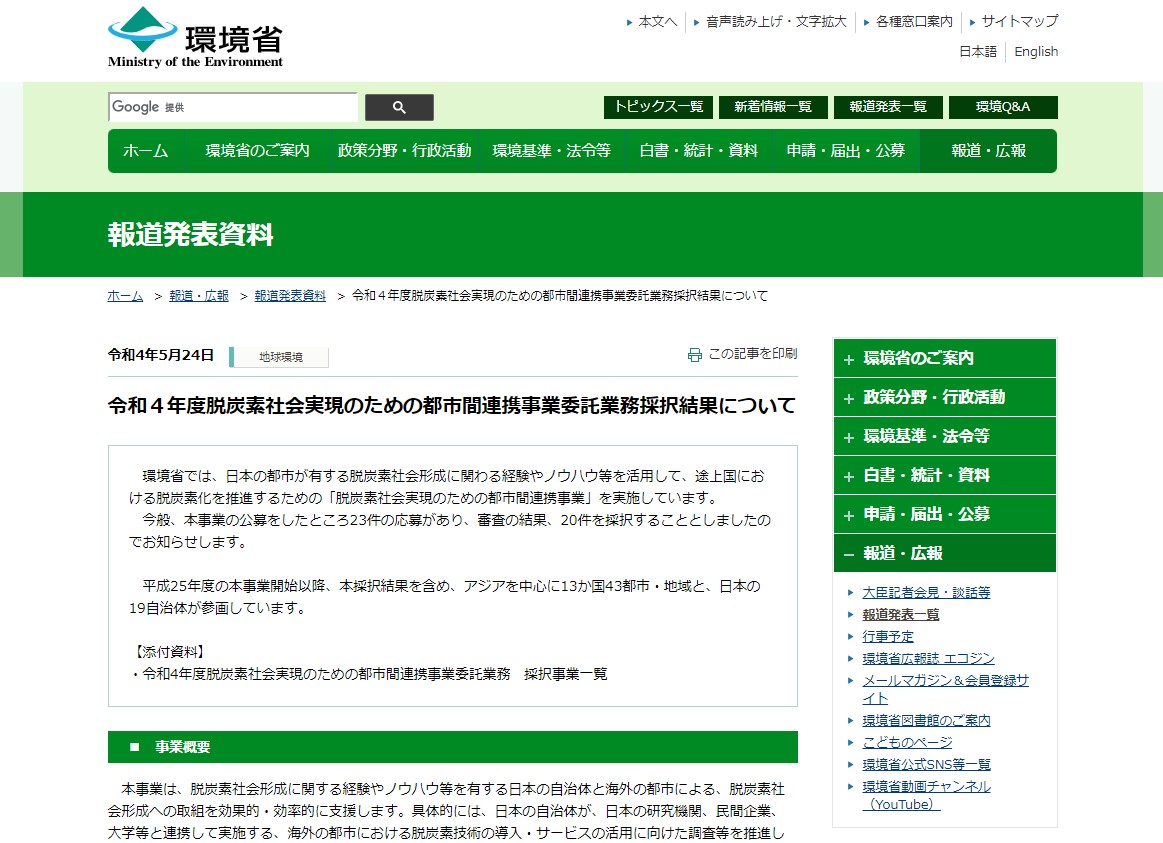Image resolution: width=1163 pixels, height=843 pixels.
Task: Click the printer icon to print article
Action: pyautogui.click(x=694, y=354)
